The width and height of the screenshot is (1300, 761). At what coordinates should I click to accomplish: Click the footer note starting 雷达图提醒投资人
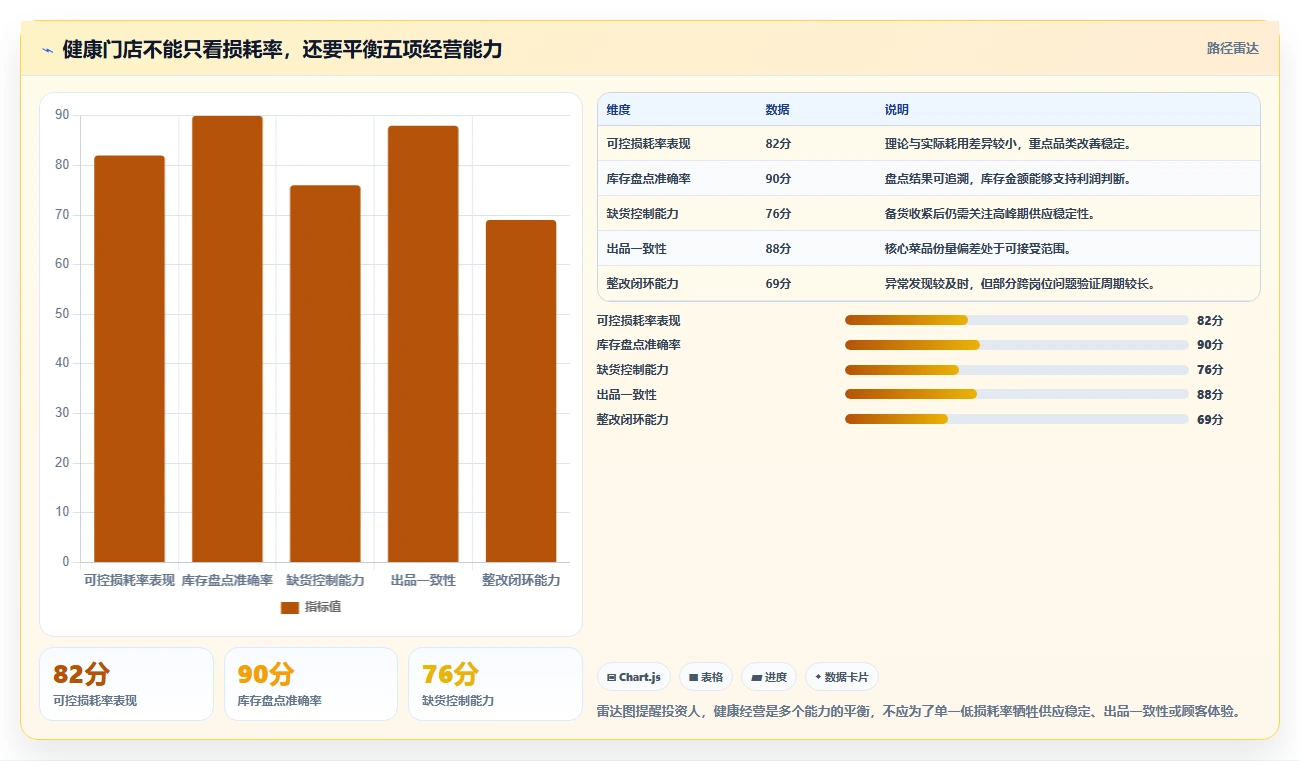(x=920, y=712)
